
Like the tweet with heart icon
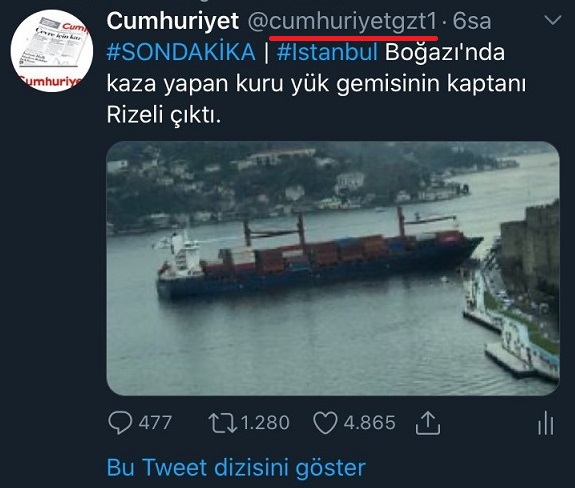pyautogui.click(x=325, y=423)
